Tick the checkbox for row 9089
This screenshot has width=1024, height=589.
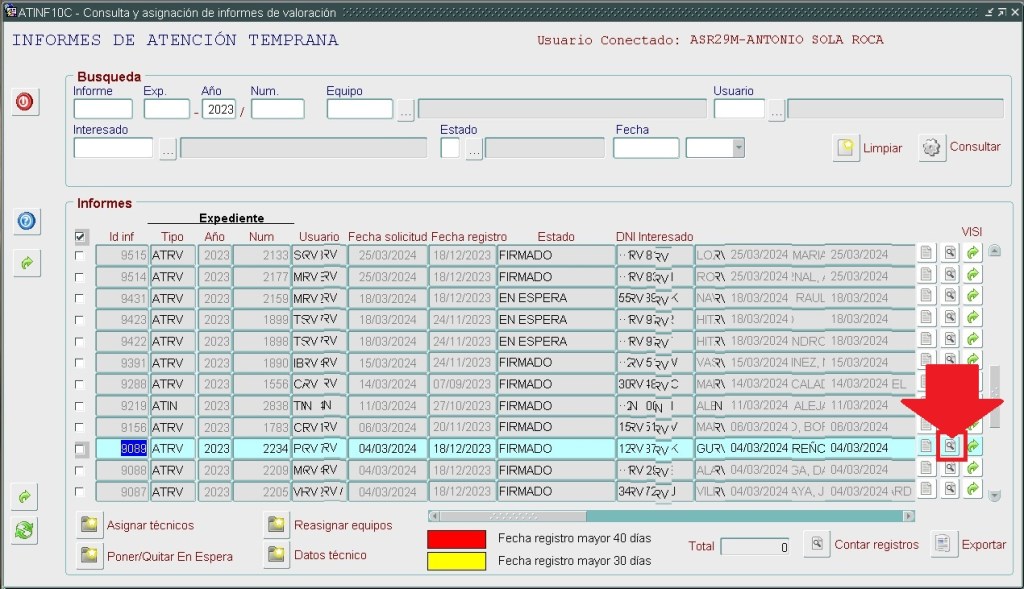80,449
